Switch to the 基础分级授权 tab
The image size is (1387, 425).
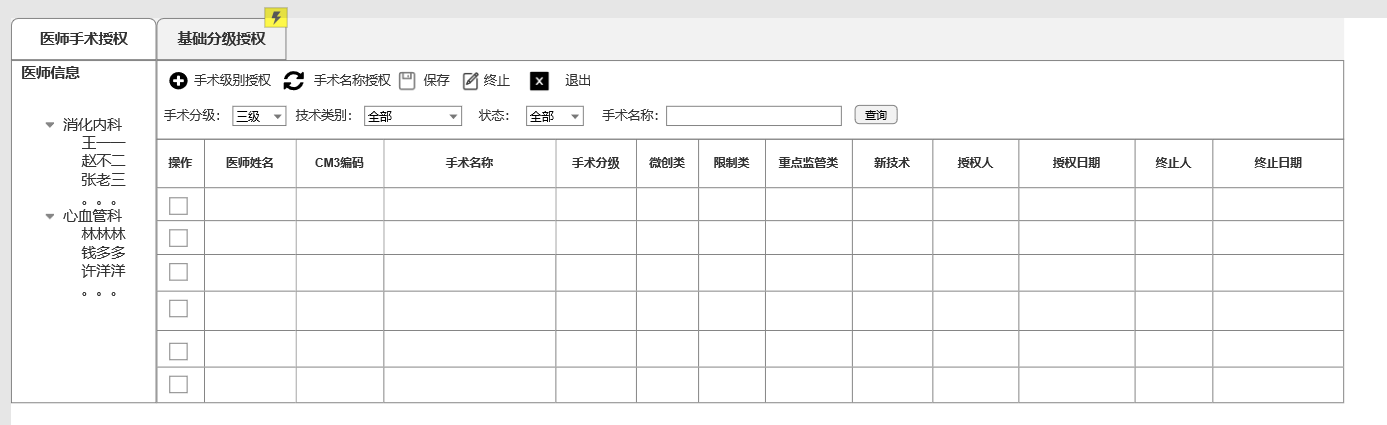(221, 39)
